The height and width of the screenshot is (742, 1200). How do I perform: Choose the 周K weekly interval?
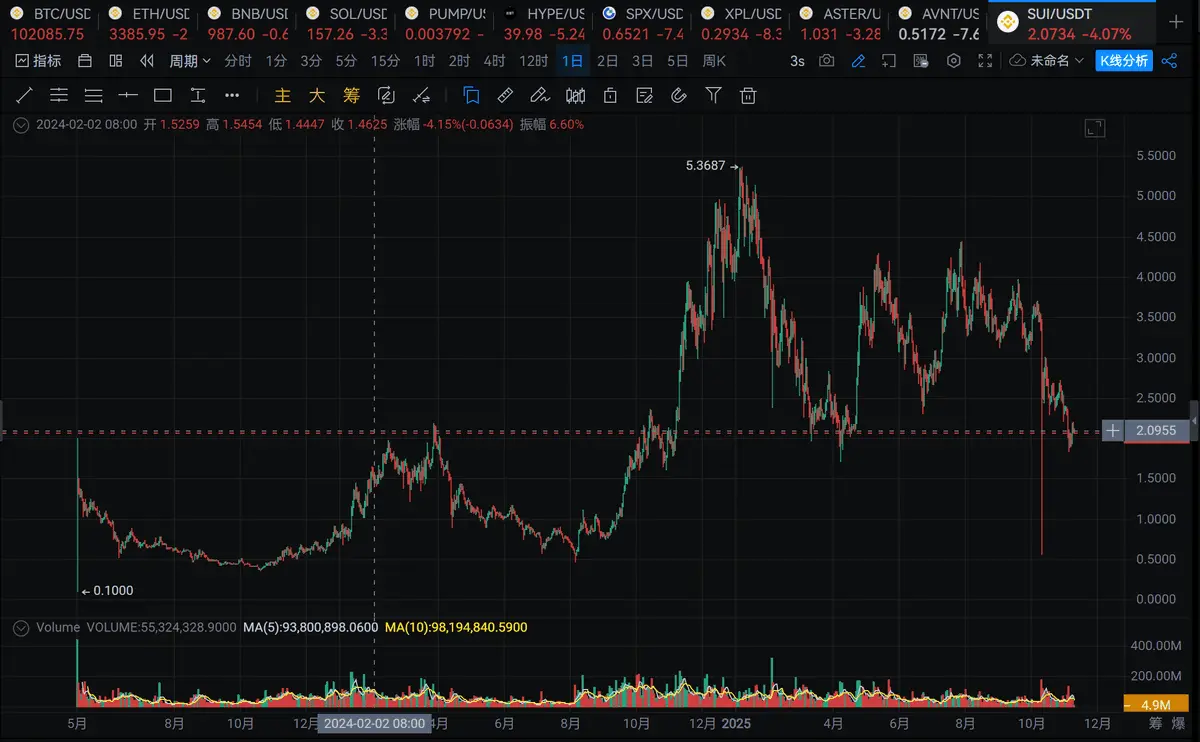click(x=714, y=61)
